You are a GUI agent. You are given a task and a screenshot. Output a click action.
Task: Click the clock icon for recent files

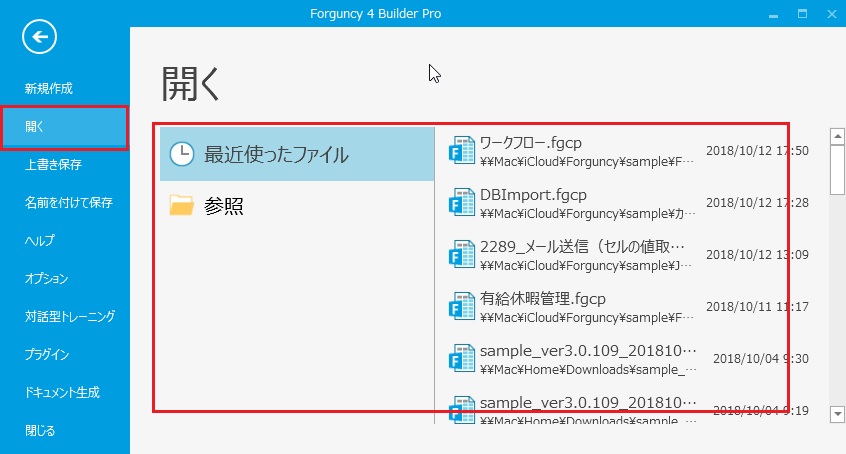click(182, 154)
